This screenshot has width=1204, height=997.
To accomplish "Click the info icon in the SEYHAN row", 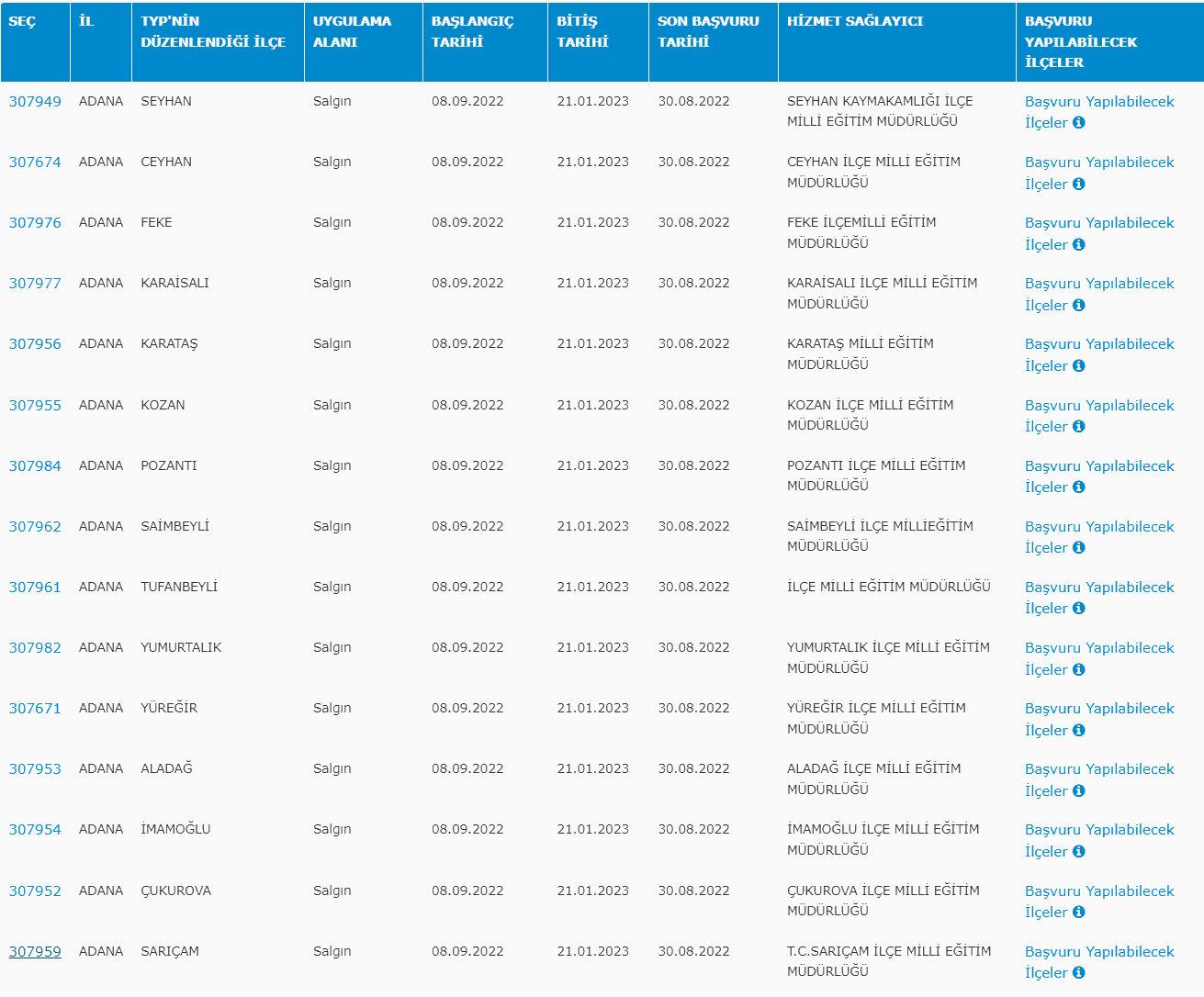I will pos(1078,123).
